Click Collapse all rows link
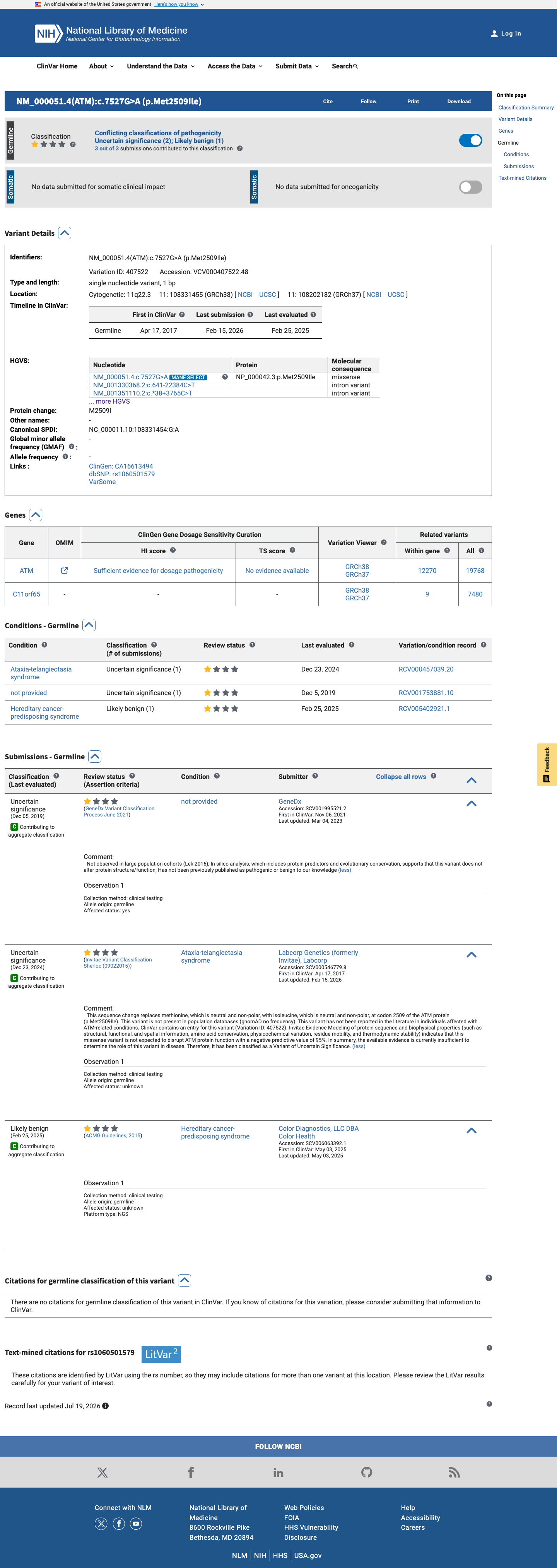557x1568 pixels. tap(401, 777)
